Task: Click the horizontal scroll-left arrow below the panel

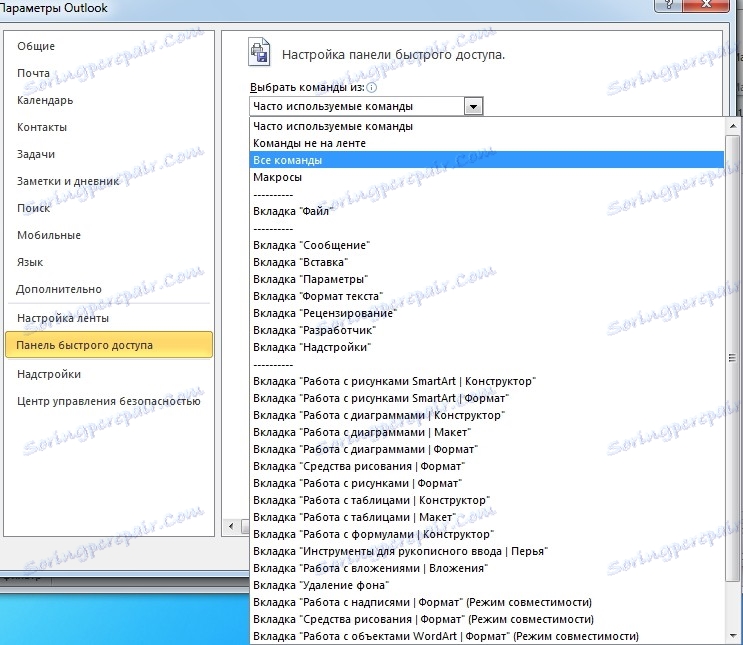Action: pos(231,526)
